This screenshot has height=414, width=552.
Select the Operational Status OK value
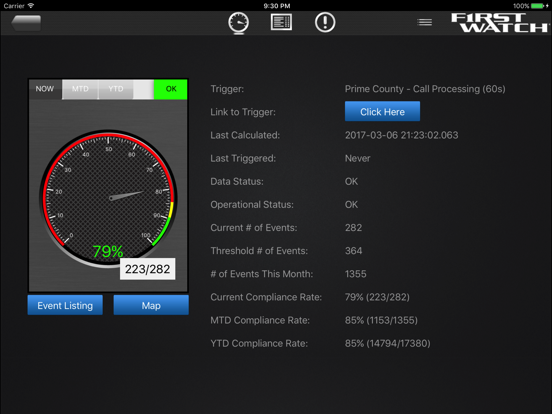point(351,205)
